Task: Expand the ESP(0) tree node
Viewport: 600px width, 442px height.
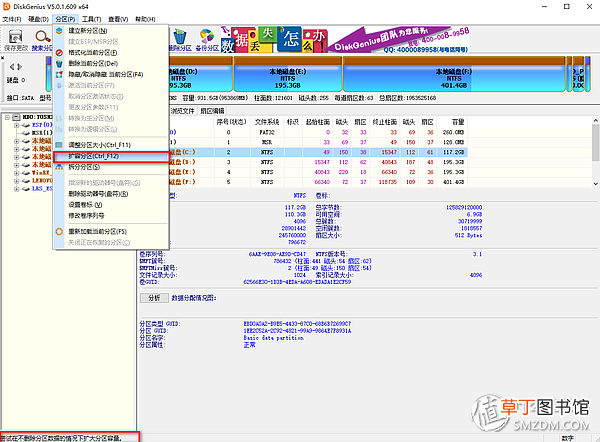Action: 16,125
